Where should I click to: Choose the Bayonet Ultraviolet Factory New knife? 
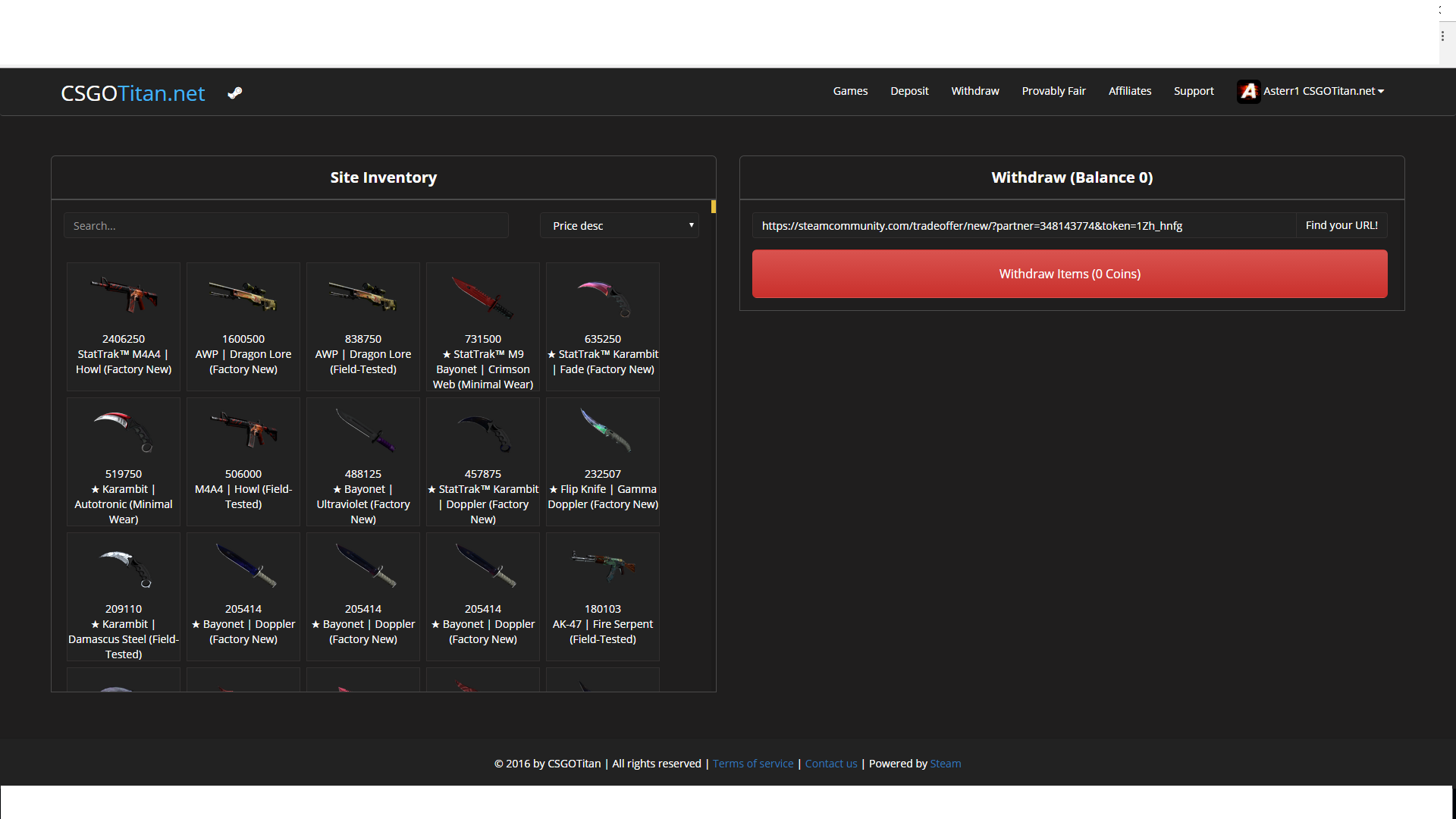click(x=363, y=461)
